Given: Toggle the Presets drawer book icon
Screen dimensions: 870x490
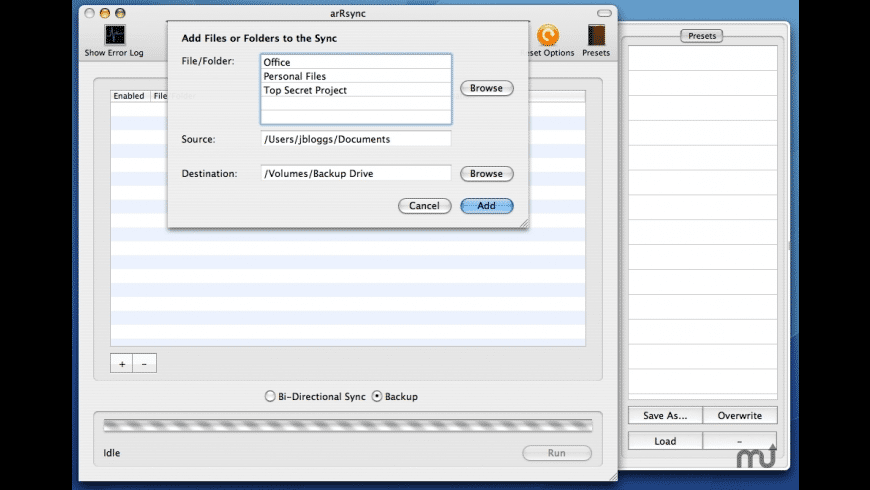Looking at the screenshot, I should pyautogui.click(x=596, y=36).
